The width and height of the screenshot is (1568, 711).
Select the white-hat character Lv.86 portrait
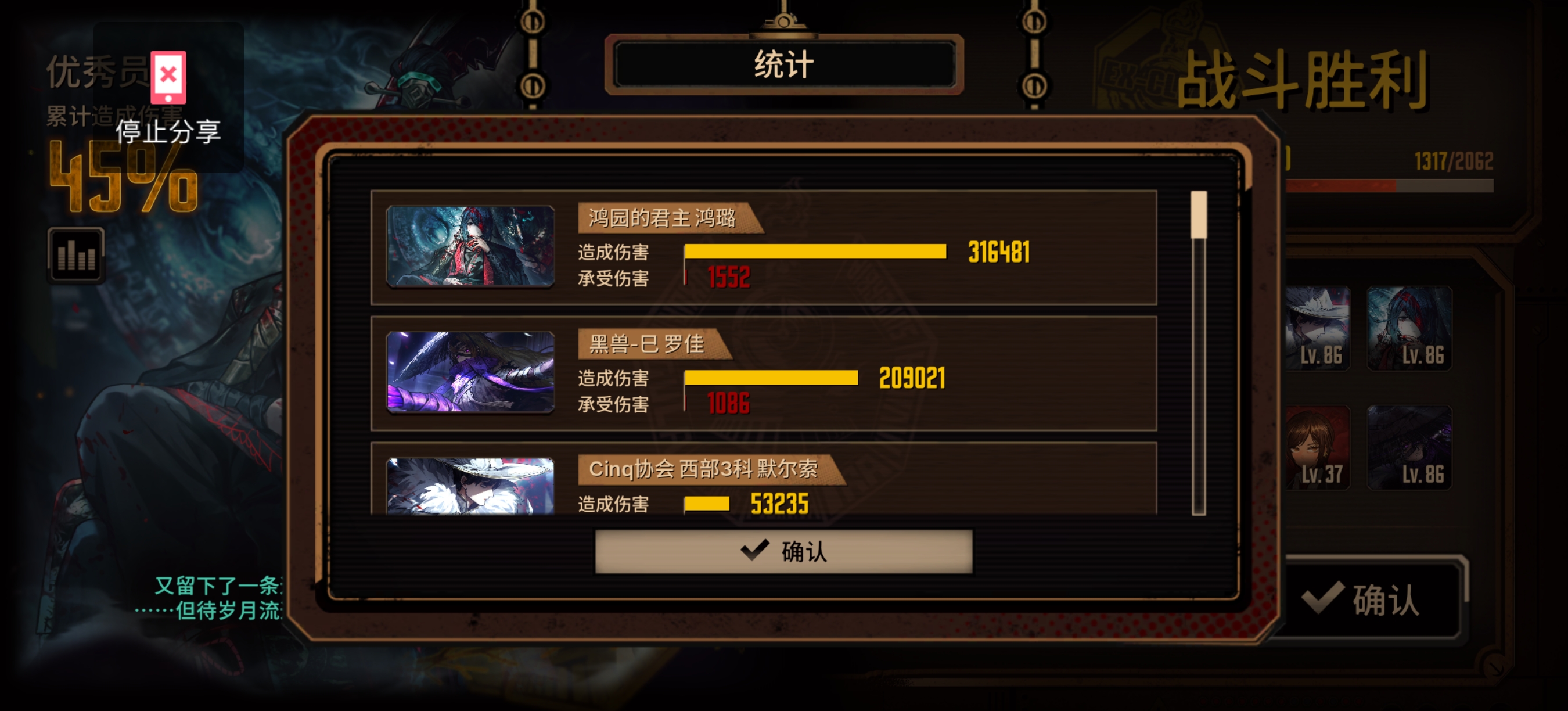(1317, 329)
